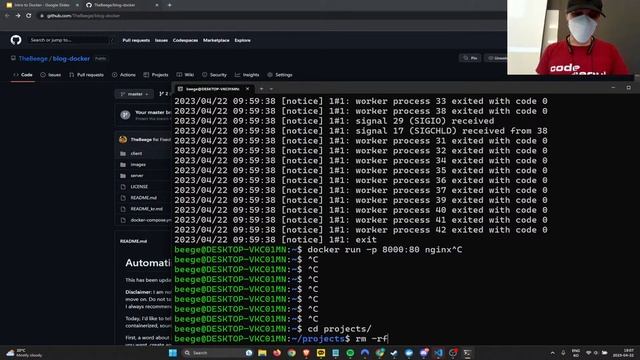
Task: Open Google Chrome from taskbar
Action: point(291,353)
